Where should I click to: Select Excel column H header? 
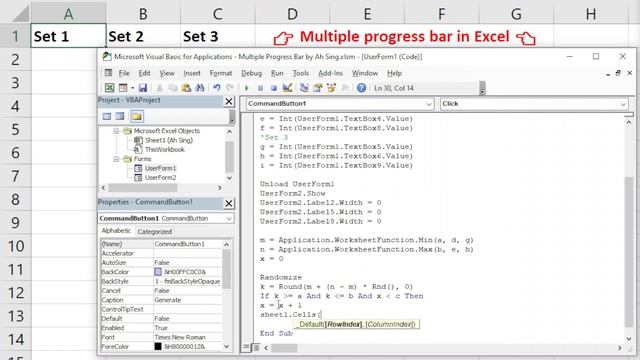(591, 13)
